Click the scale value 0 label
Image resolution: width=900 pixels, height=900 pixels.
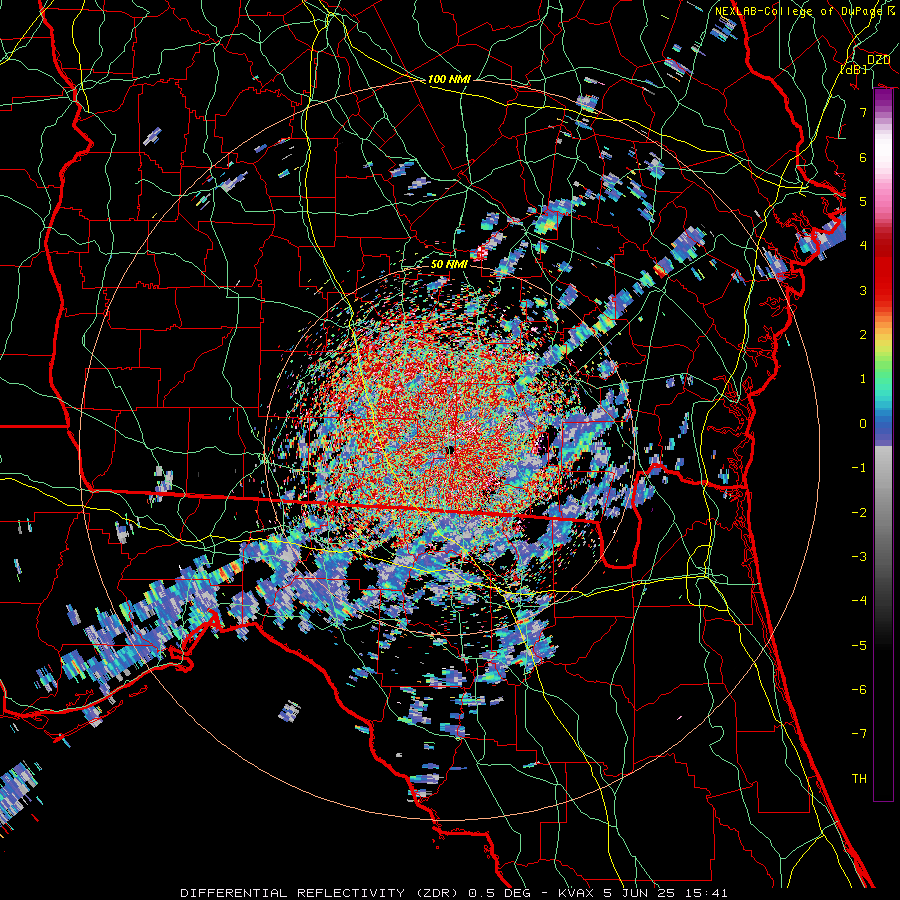tap(863, 424)
